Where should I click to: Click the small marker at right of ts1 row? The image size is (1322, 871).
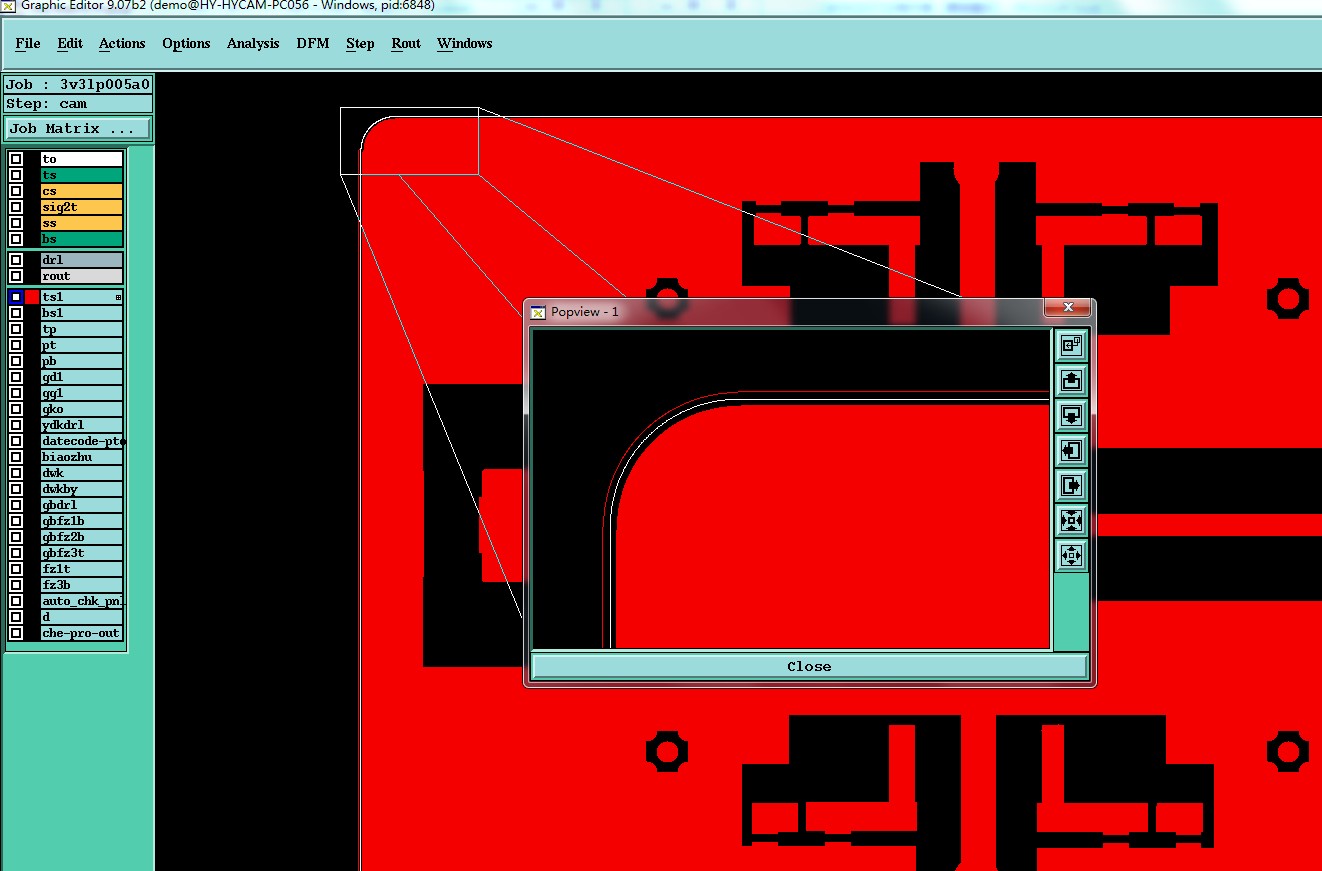118,297
